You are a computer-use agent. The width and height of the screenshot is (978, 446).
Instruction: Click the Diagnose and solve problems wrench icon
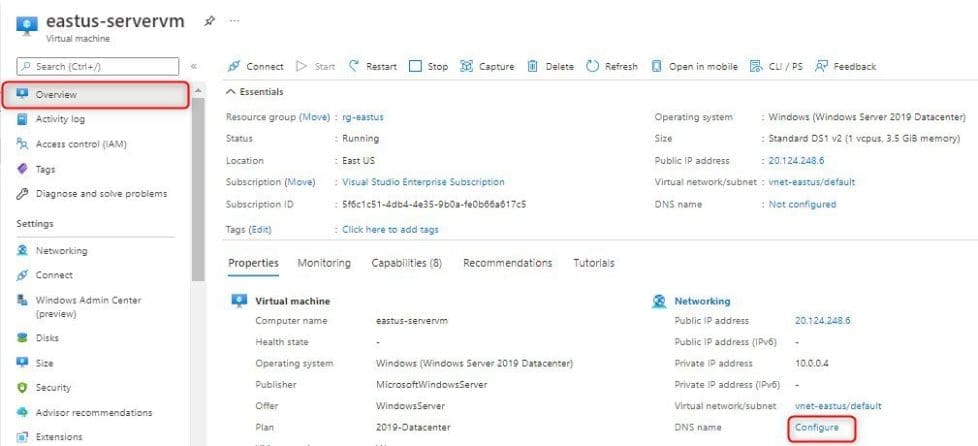(x=22, y=194)
